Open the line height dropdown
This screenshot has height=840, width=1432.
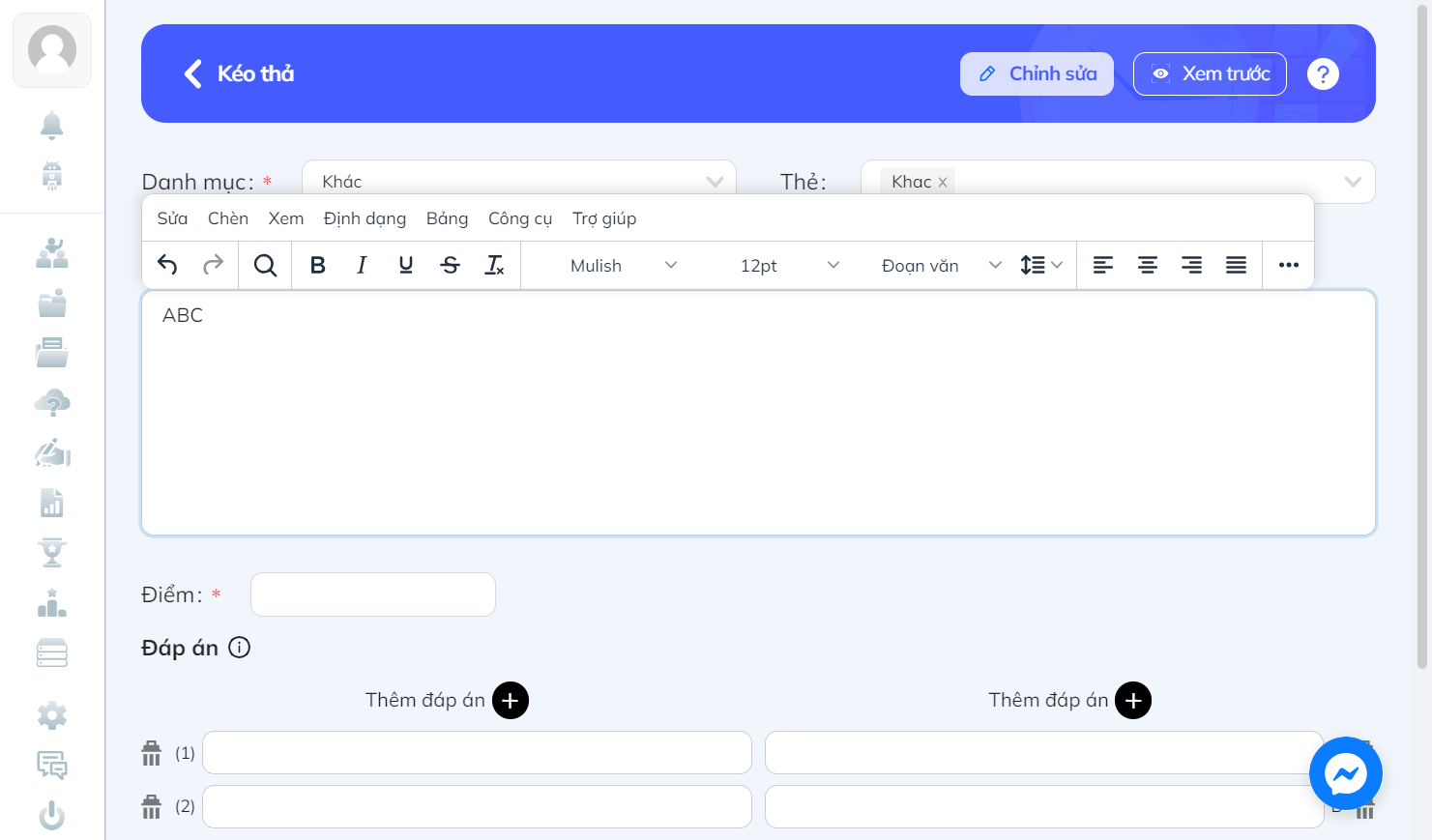1041,265
